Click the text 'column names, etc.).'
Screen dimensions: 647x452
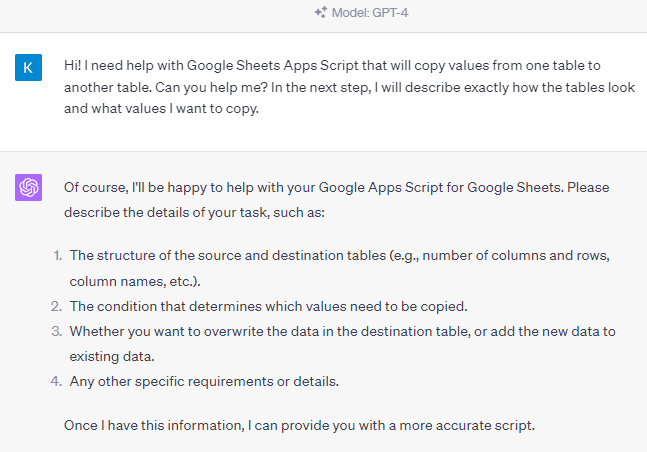(x=135, y=282)
